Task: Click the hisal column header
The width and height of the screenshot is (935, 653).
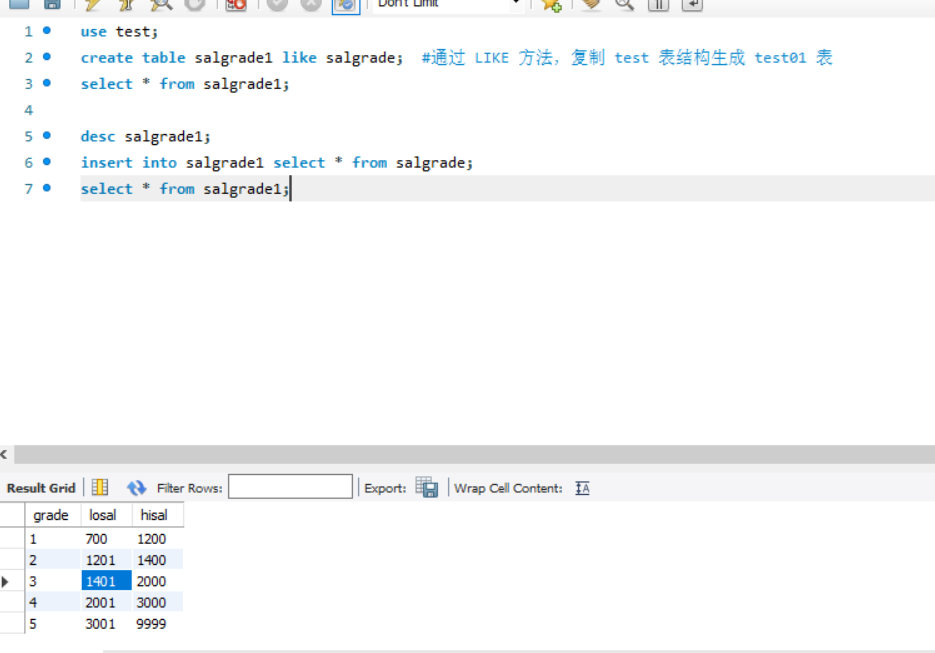Action: click(157, 515)
